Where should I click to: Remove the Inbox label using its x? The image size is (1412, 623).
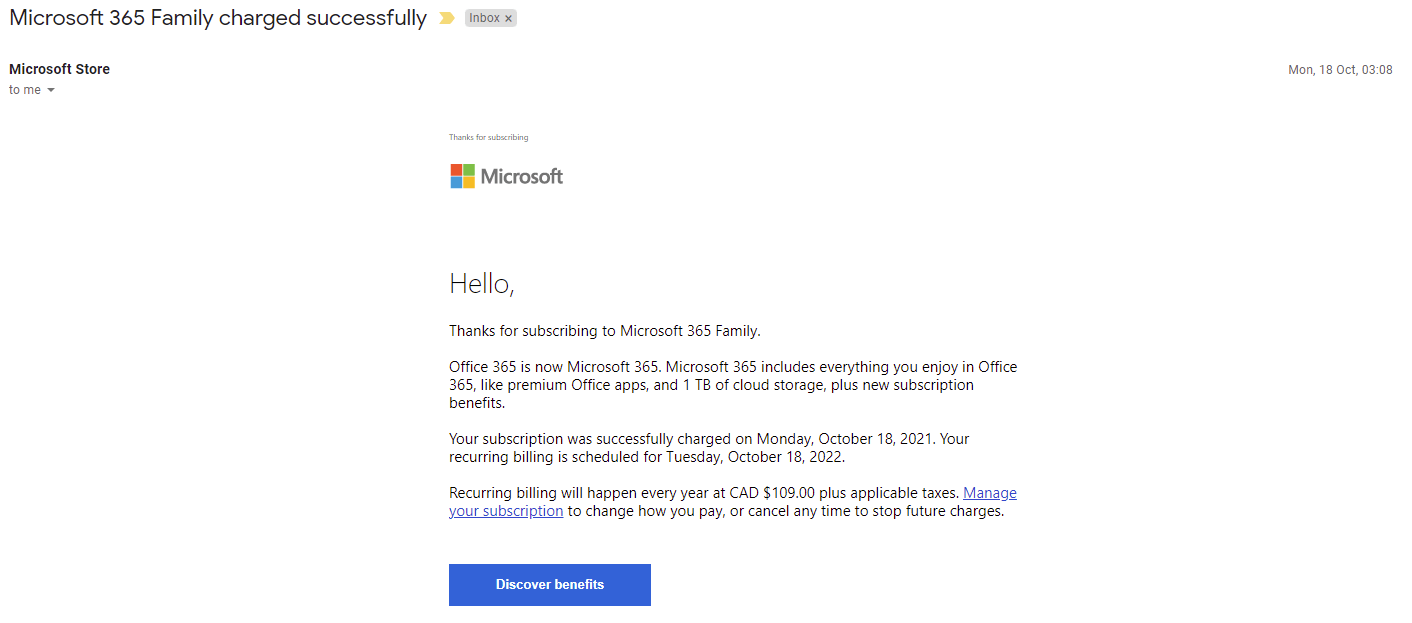click(508, 19)
